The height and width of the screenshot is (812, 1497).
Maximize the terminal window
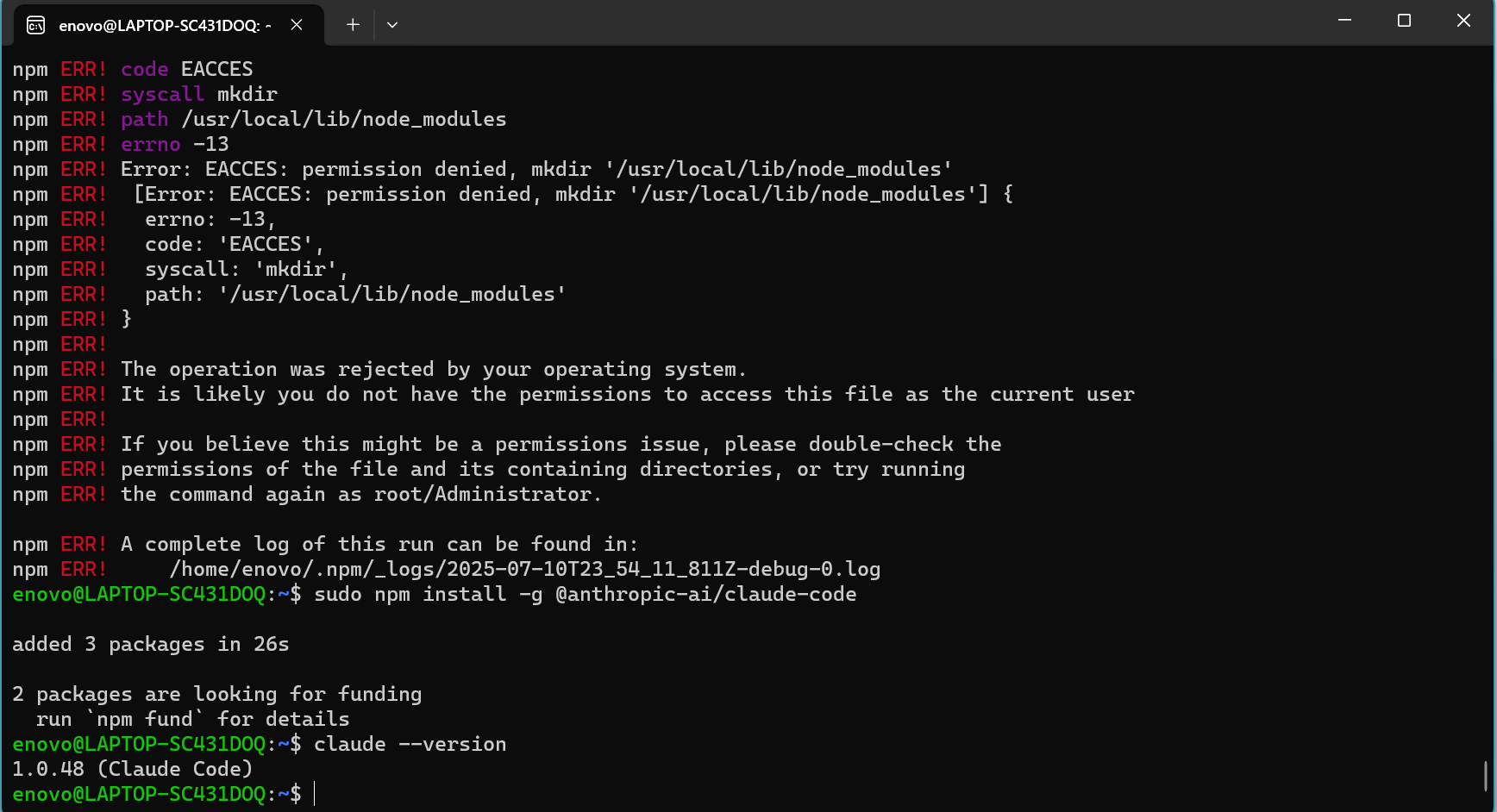point(1404,21)
